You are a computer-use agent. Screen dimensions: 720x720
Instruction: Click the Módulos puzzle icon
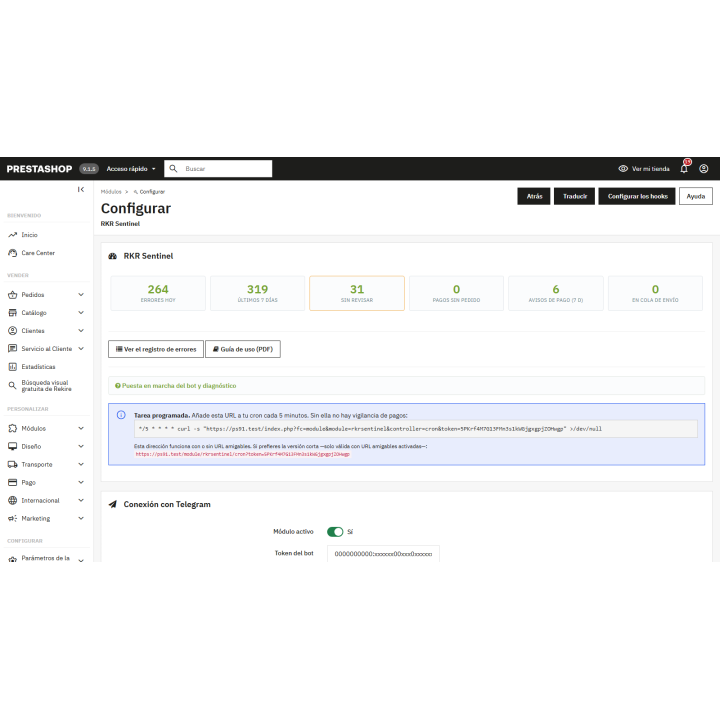12,428
